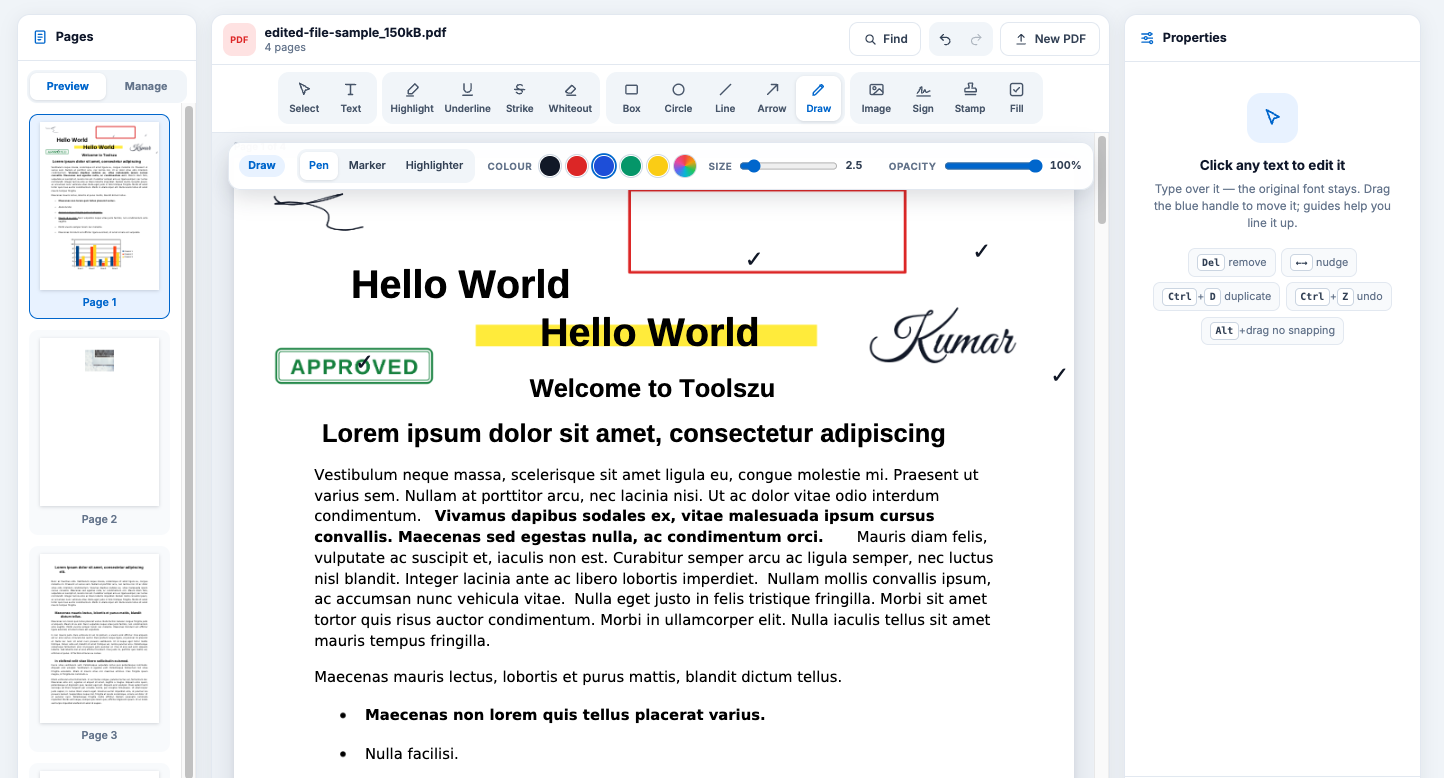Jump to the Page 3 thumbnail
This screenshot has width=1444, height=778.
coord(99,648)
